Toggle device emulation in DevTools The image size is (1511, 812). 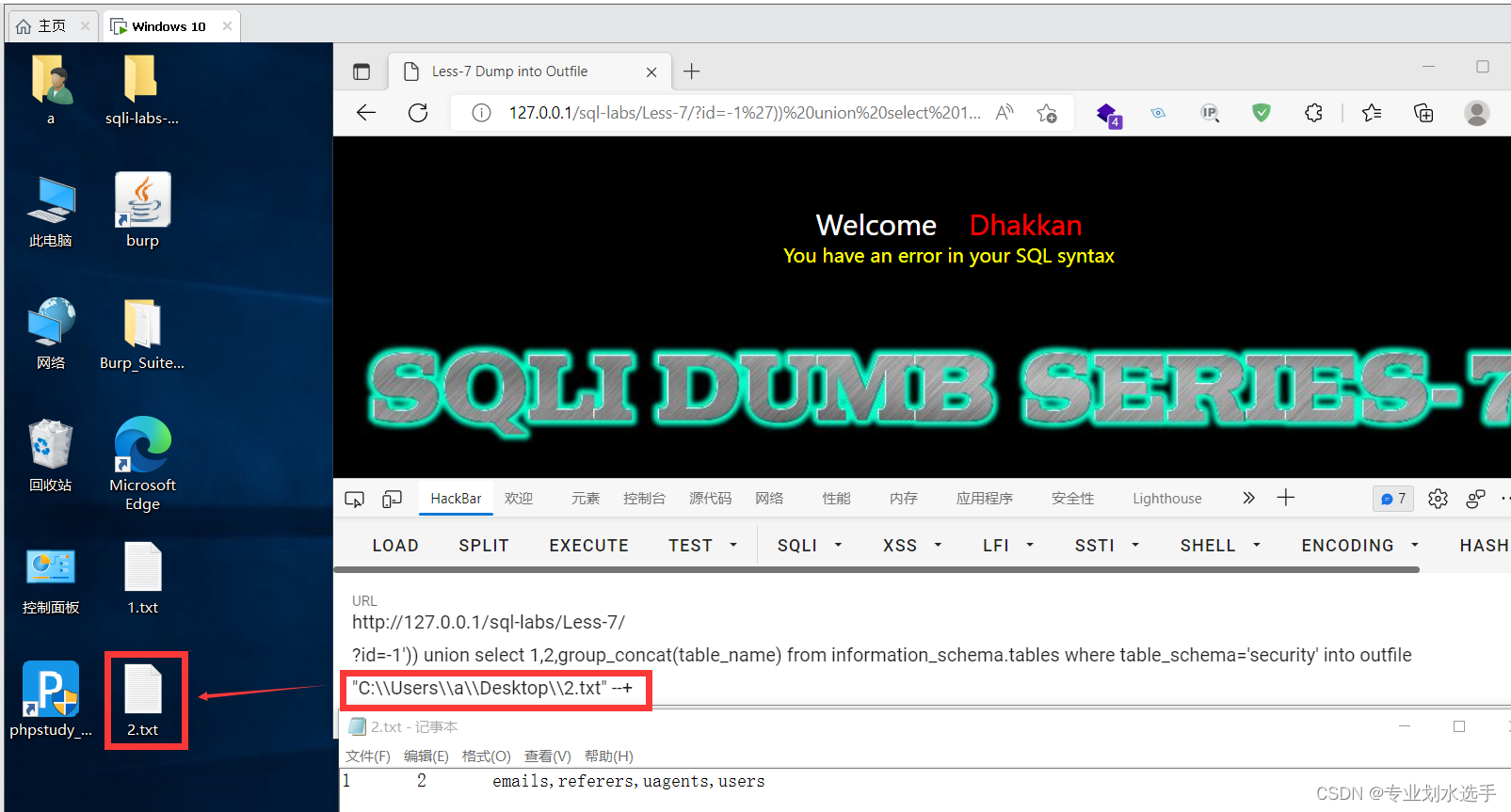coord(392,499)
